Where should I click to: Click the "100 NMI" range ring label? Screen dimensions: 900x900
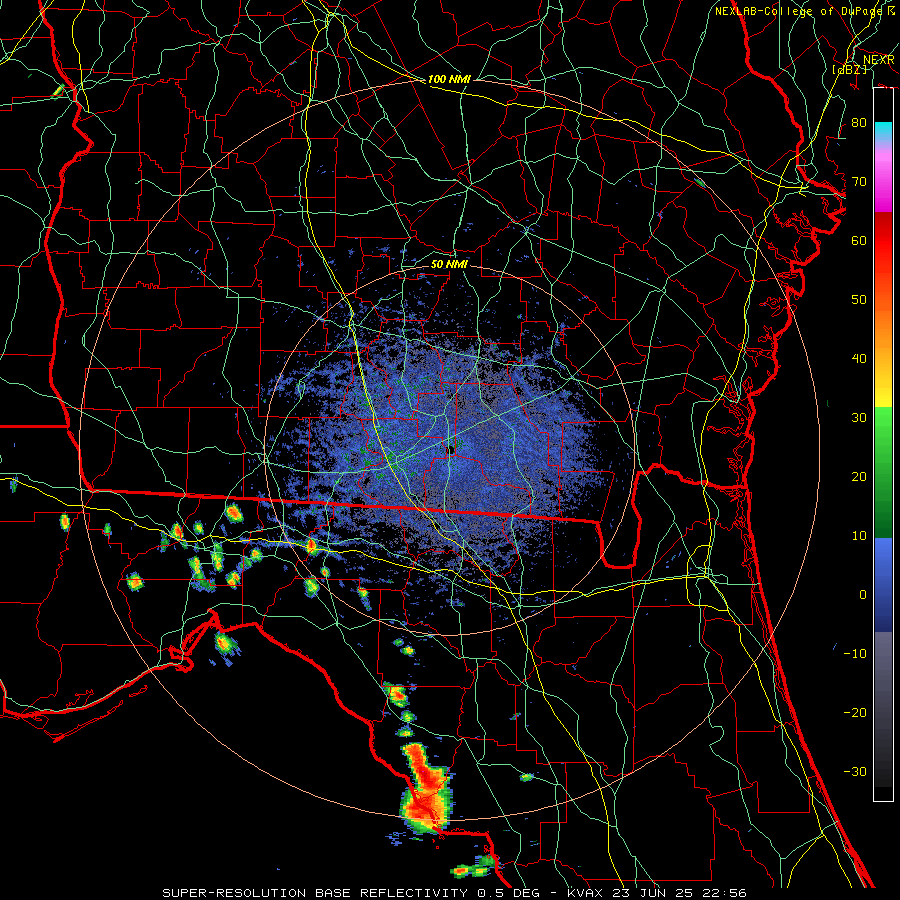(x=449, y=79)
